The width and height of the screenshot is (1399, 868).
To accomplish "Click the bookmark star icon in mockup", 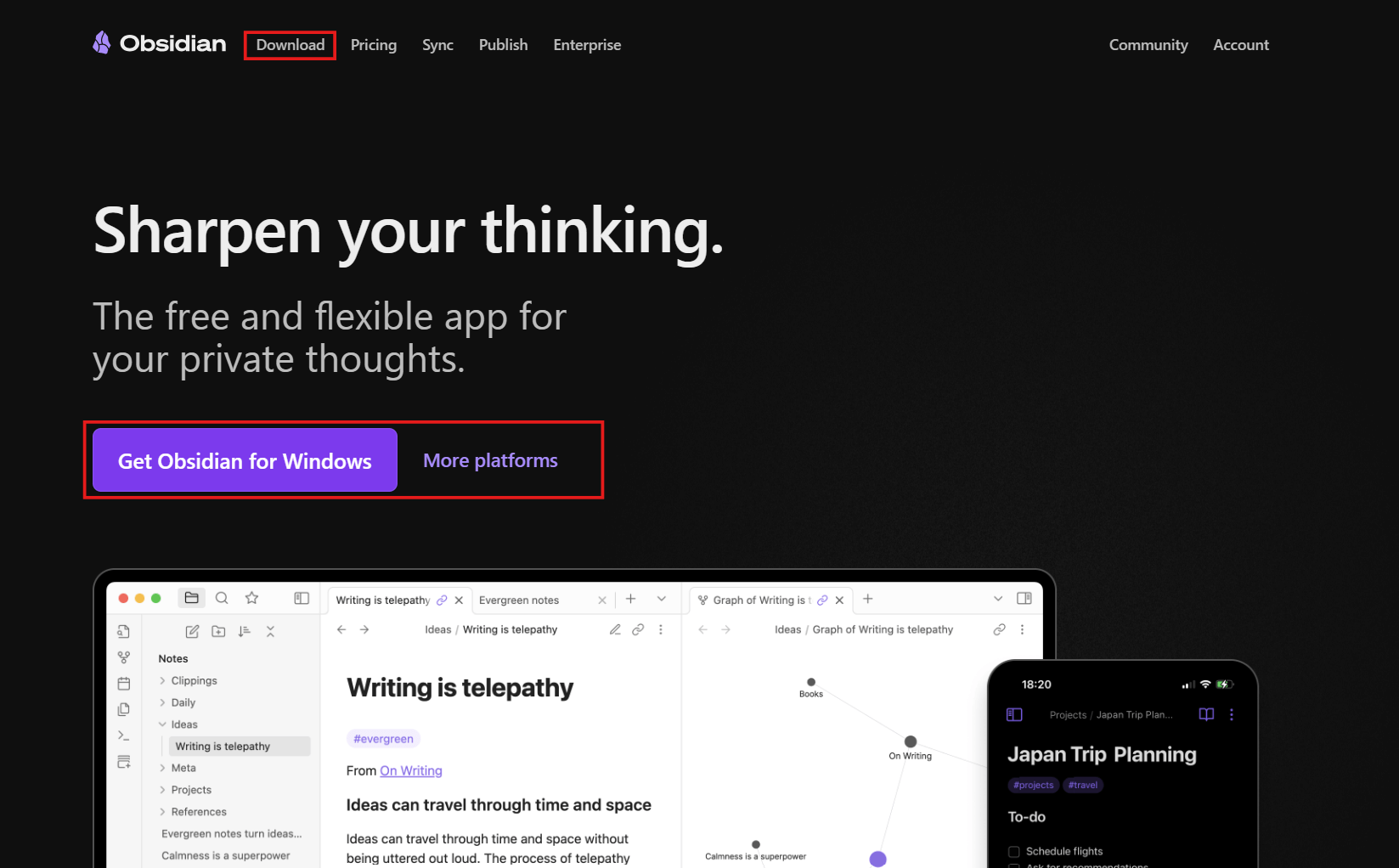I will click(x=251, y=598).
